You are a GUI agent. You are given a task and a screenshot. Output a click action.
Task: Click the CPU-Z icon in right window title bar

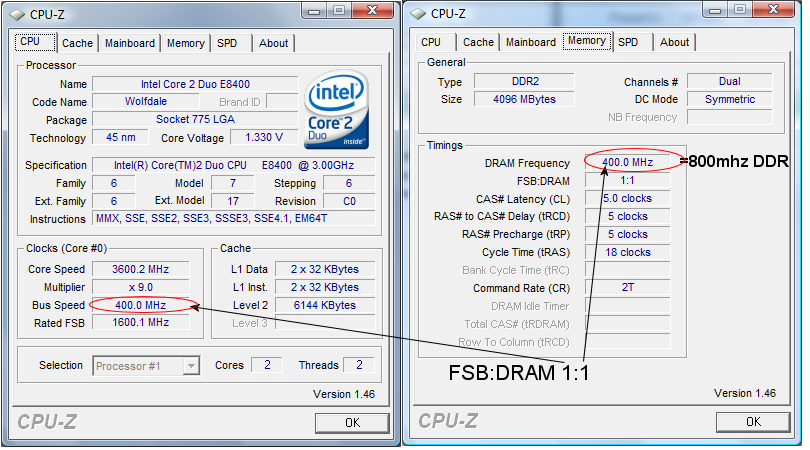pos(418,14)
